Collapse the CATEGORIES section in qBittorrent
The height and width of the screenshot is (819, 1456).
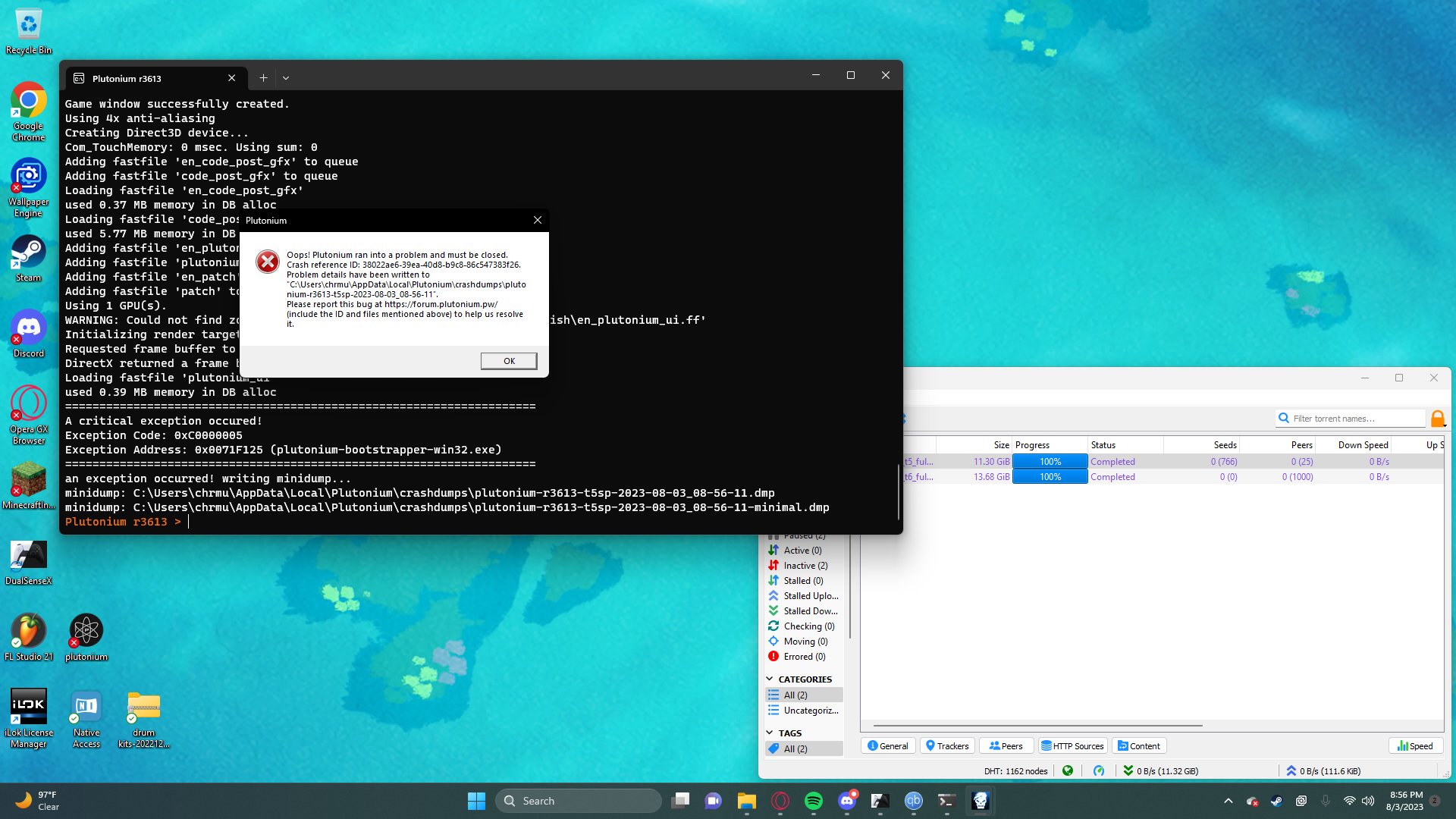tap(770, 679)
